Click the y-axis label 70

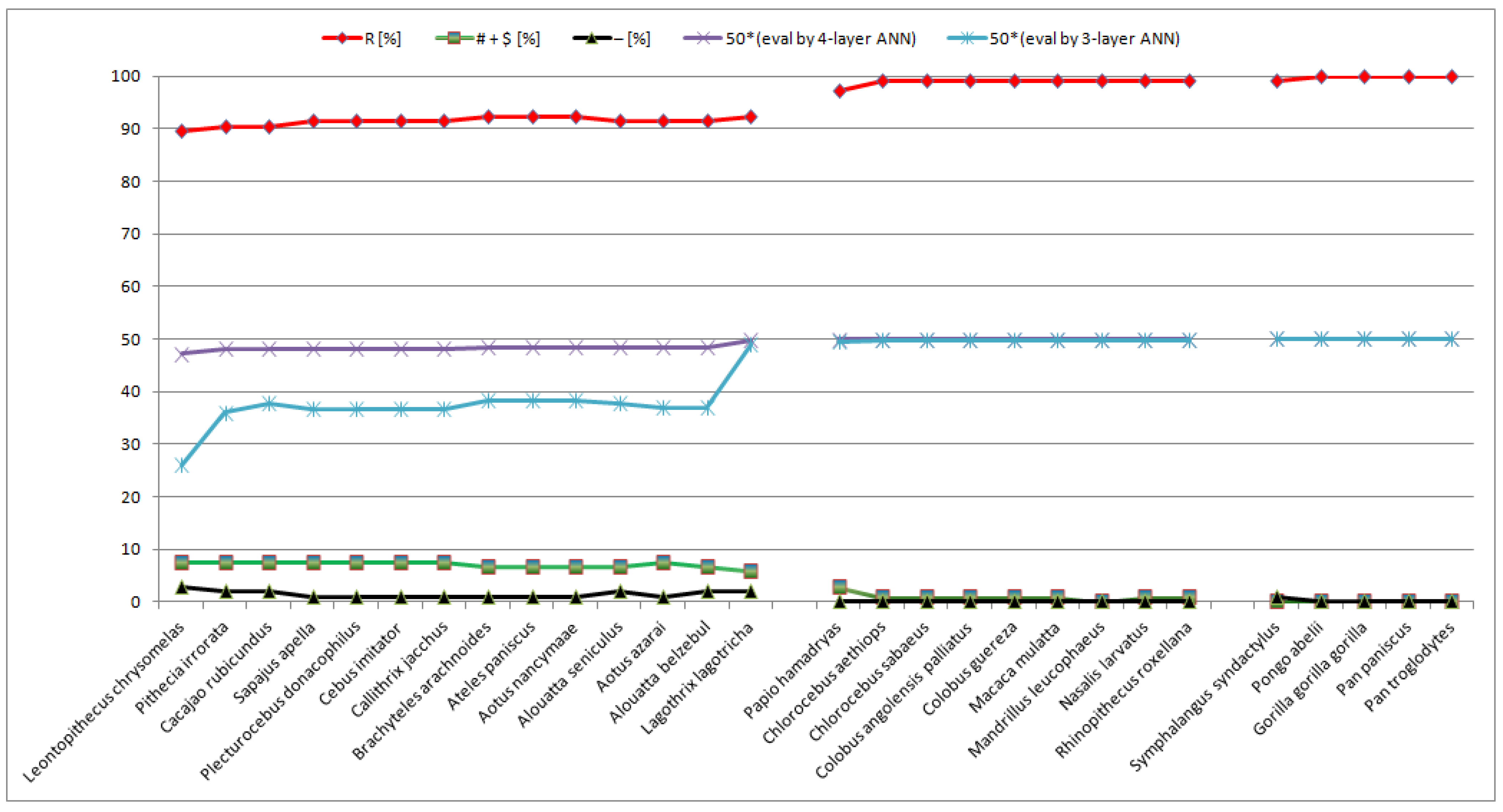(x=131, y=234)
